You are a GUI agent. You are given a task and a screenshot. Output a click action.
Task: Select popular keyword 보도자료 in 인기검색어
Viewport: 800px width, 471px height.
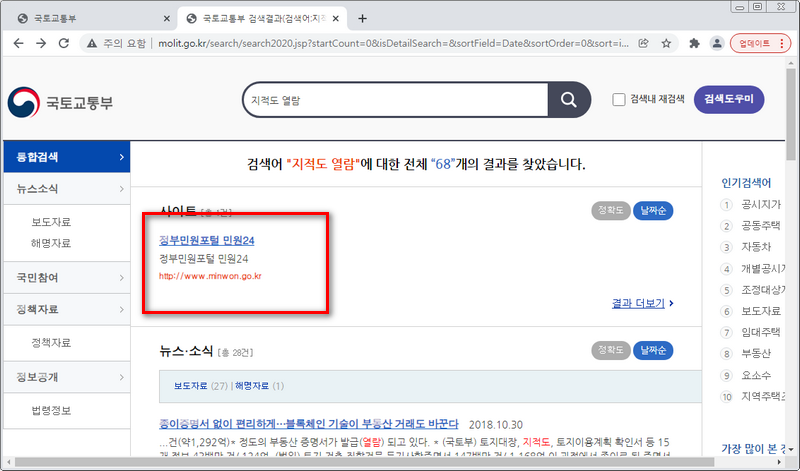pyautogui.click(x=761, y=311)
